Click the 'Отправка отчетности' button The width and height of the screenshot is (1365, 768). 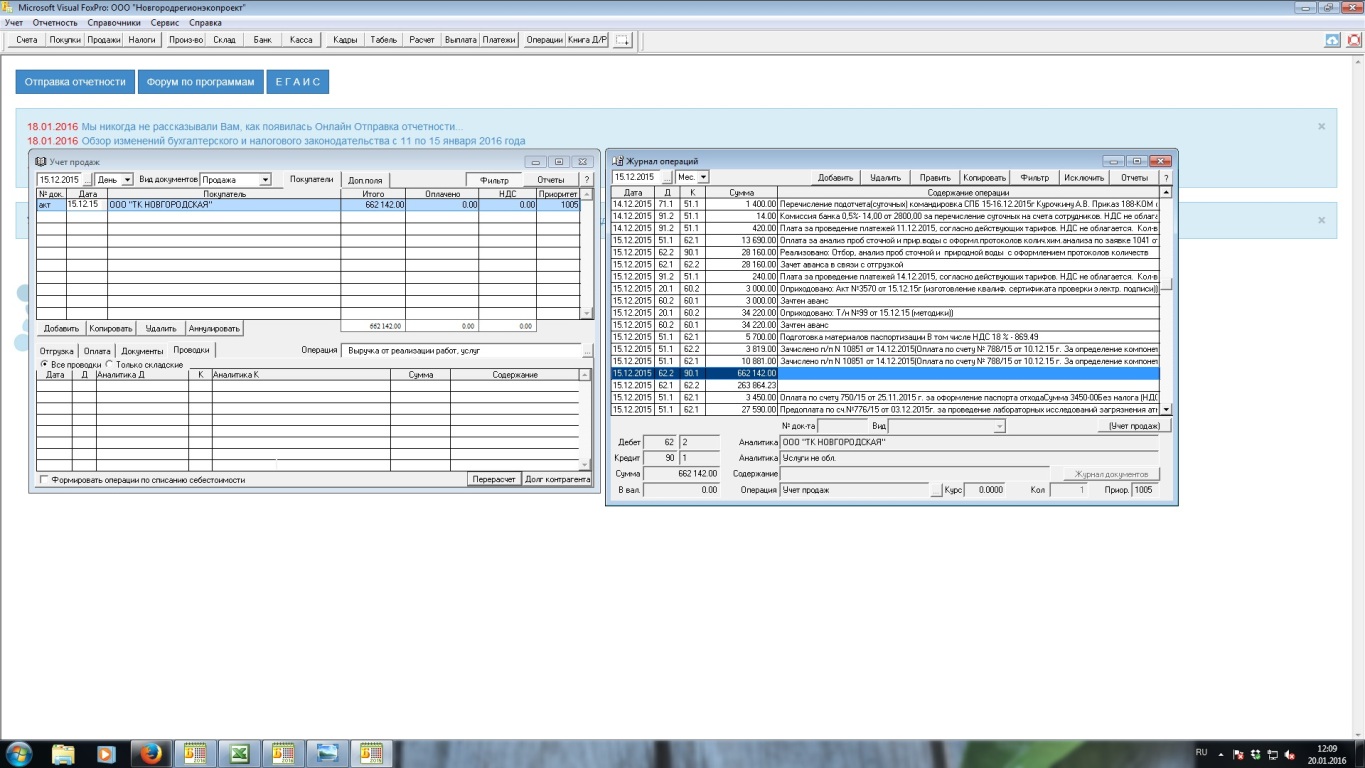75,82
